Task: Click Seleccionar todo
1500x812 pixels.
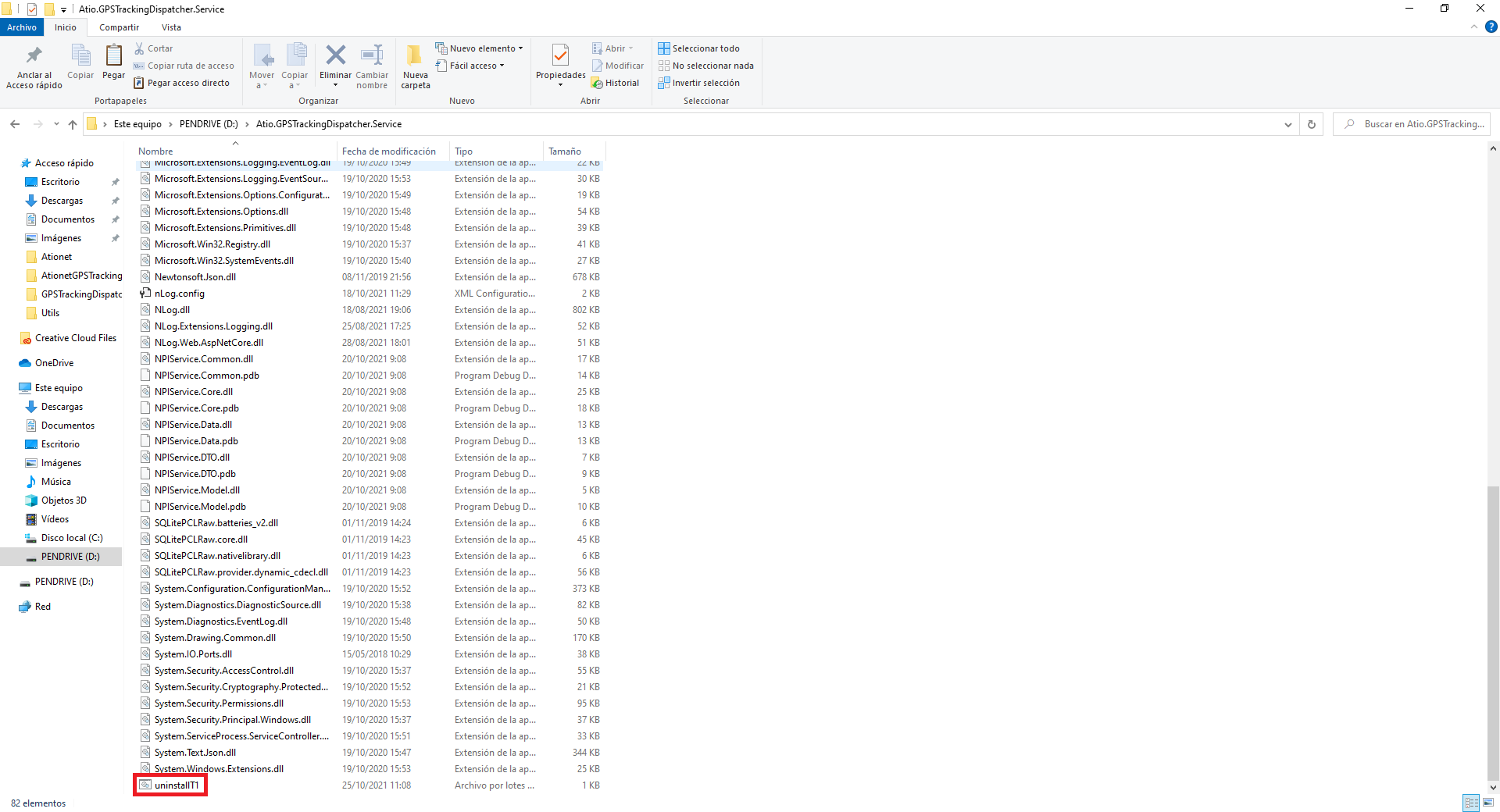Action: [x=699, y=48]
